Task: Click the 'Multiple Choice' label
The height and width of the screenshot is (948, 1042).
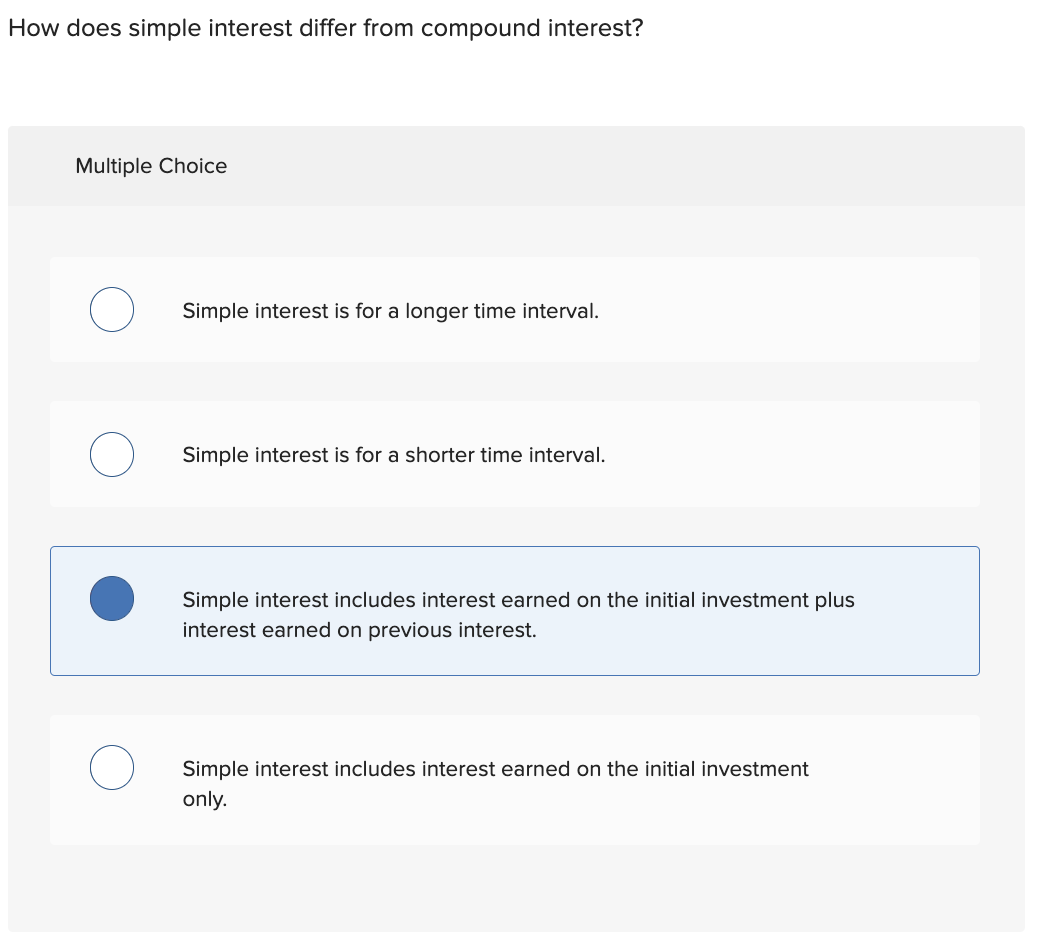Action: [x=151, y=166]
